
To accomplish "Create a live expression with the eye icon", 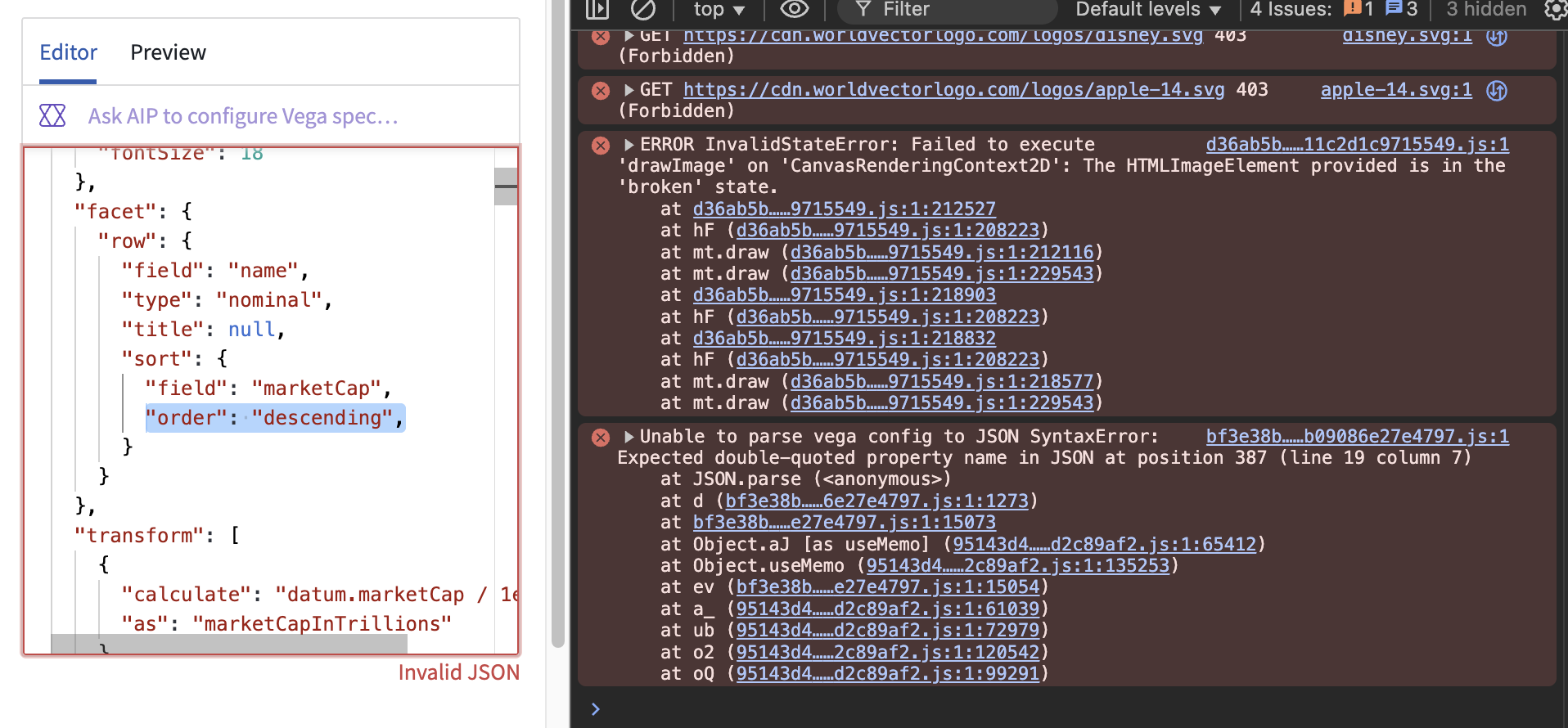I will [x=794, y=9].
